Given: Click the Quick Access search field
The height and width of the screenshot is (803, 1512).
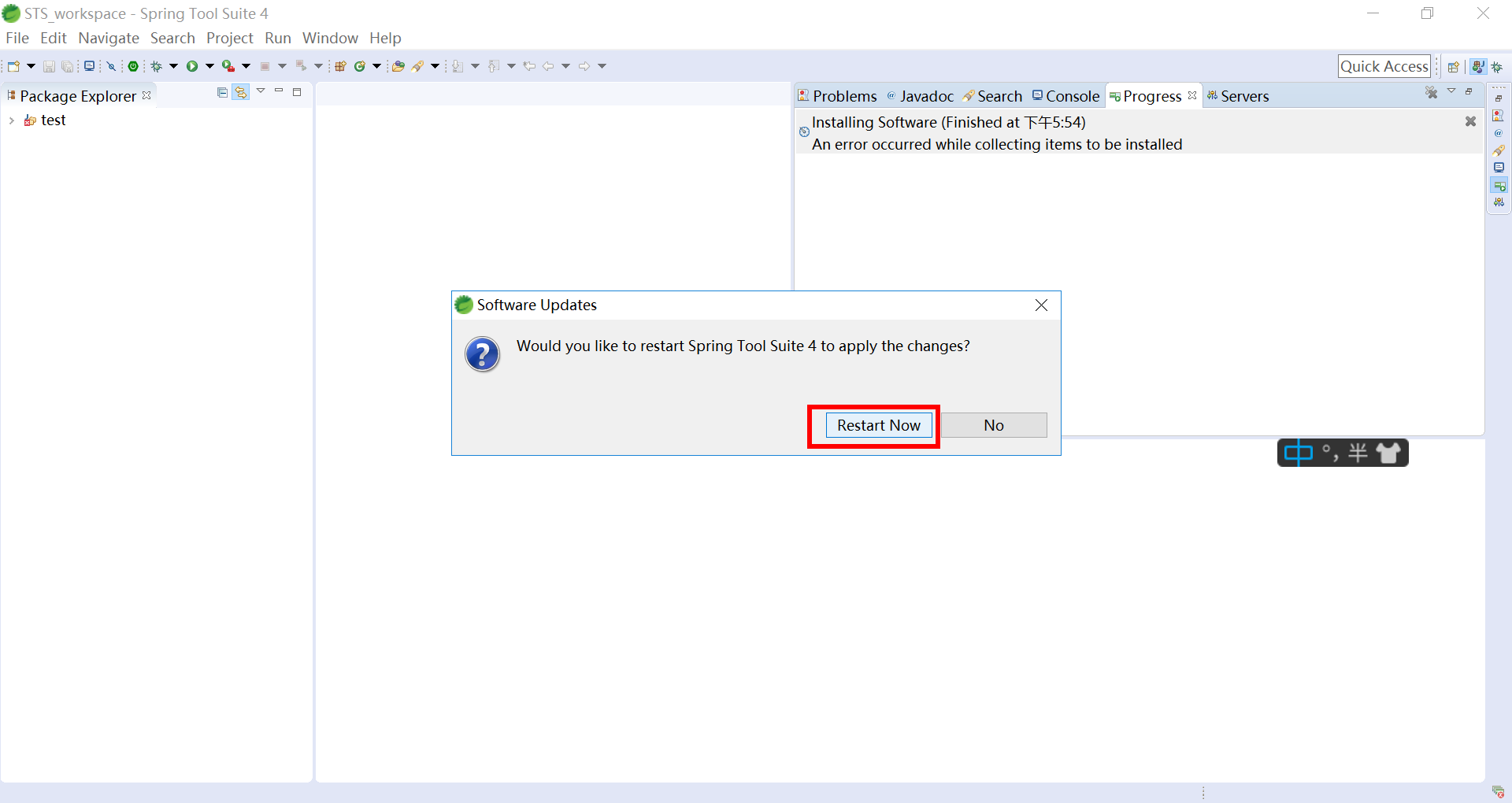Looking at the screenshot, I should tap(1384, 66).
